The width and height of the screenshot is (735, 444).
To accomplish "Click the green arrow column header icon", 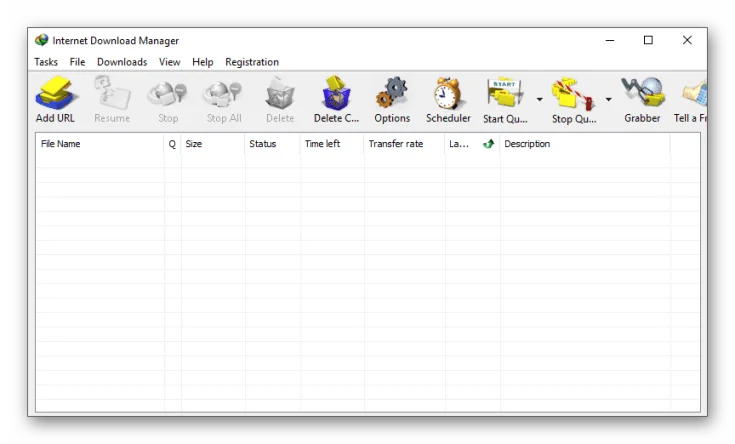I will click(488, 143).
